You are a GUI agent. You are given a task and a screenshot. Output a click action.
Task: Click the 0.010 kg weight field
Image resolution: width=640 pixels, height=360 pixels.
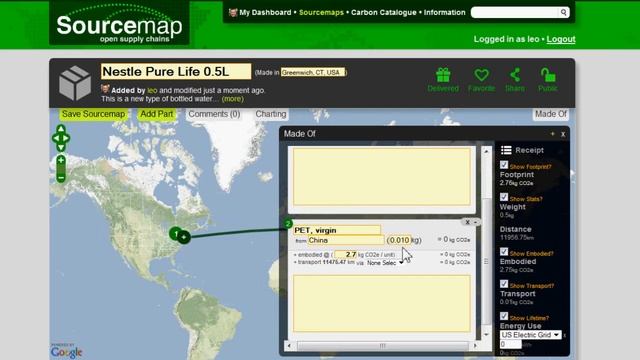[x=399, y=240]
